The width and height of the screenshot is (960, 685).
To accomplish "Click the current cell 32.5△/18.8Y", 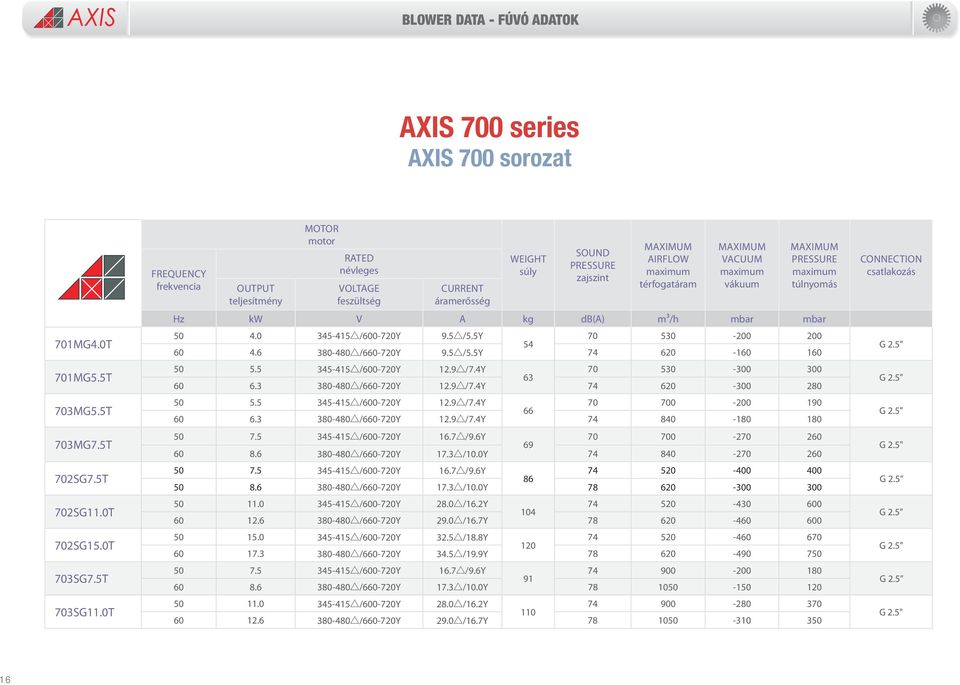I will pos(462,537).
